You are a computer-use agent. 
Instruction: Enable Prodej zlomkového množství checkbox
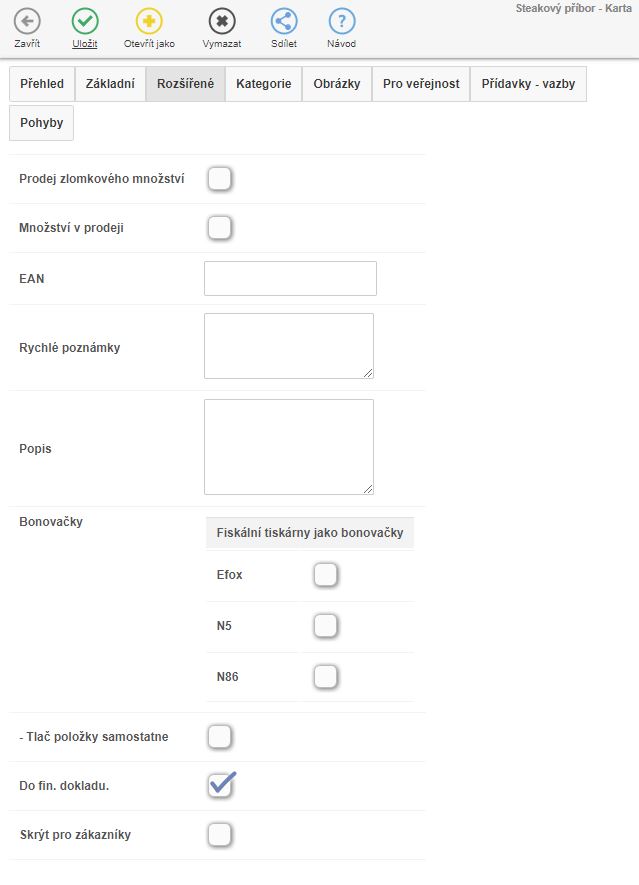pyautogui.click(x=220, y=179)
